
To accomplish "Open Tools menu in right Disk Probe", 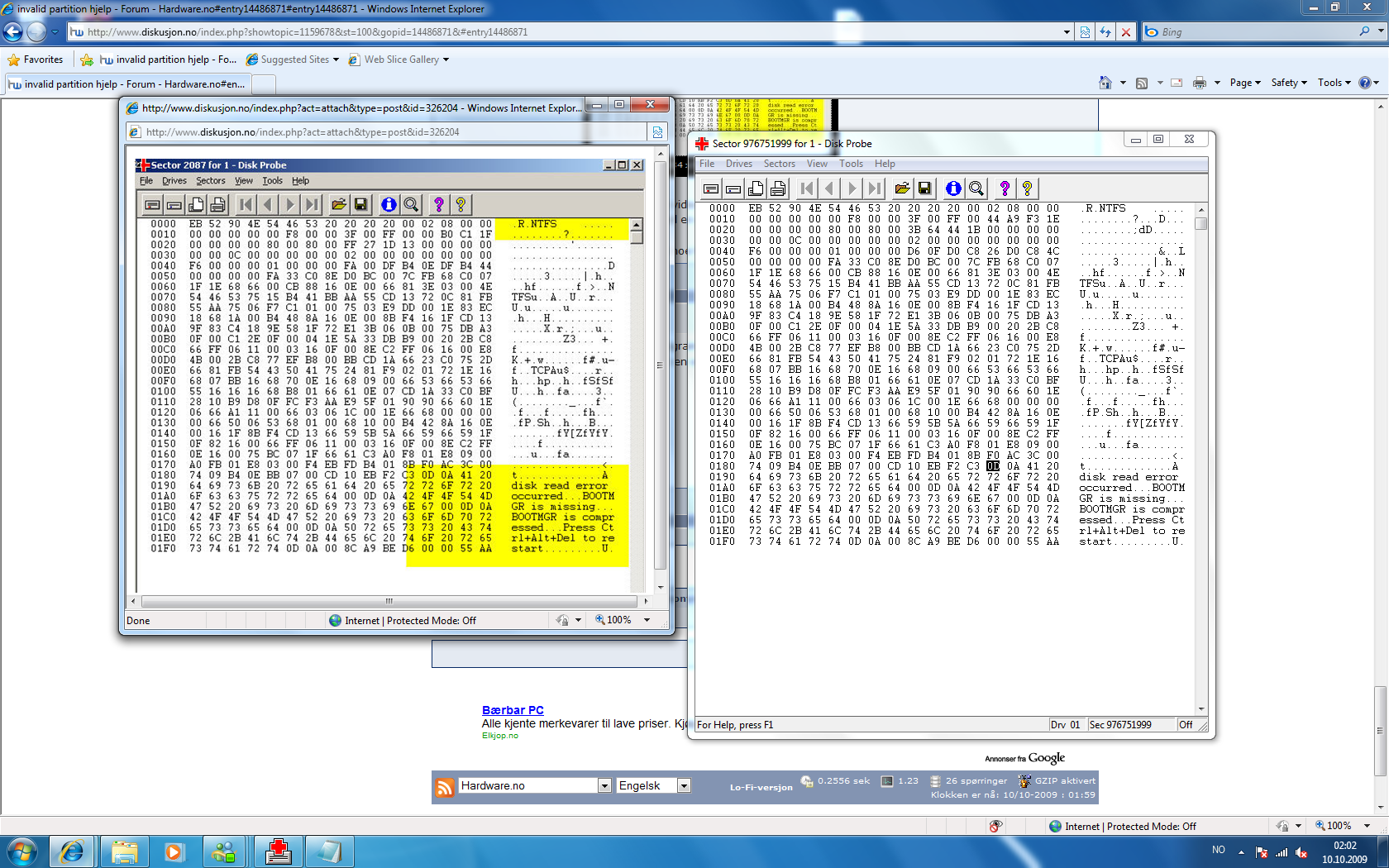I will coord(852,164).
